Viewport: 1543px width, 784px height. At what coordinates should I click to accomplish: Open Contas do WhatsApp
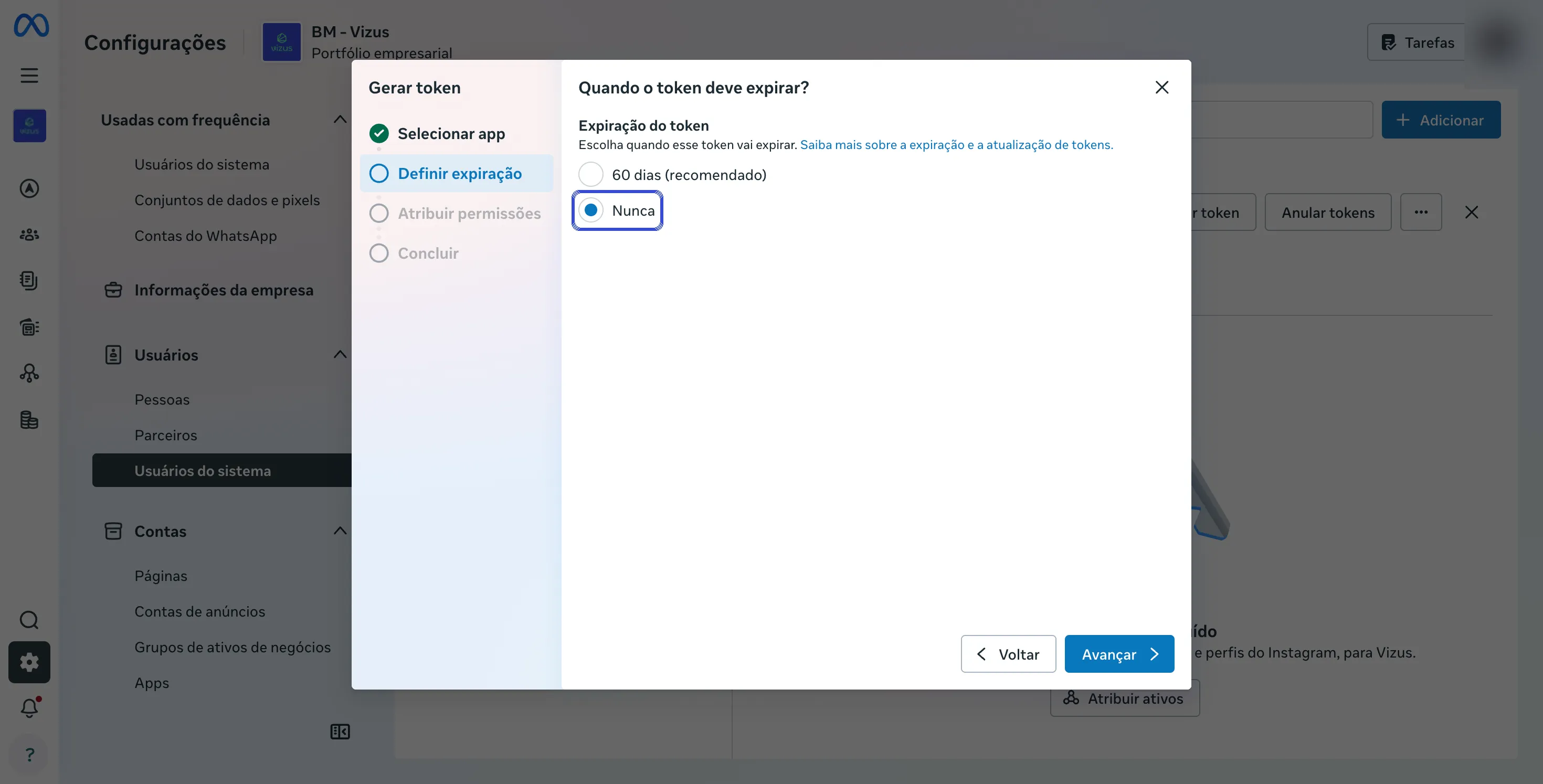click(205, 236)
